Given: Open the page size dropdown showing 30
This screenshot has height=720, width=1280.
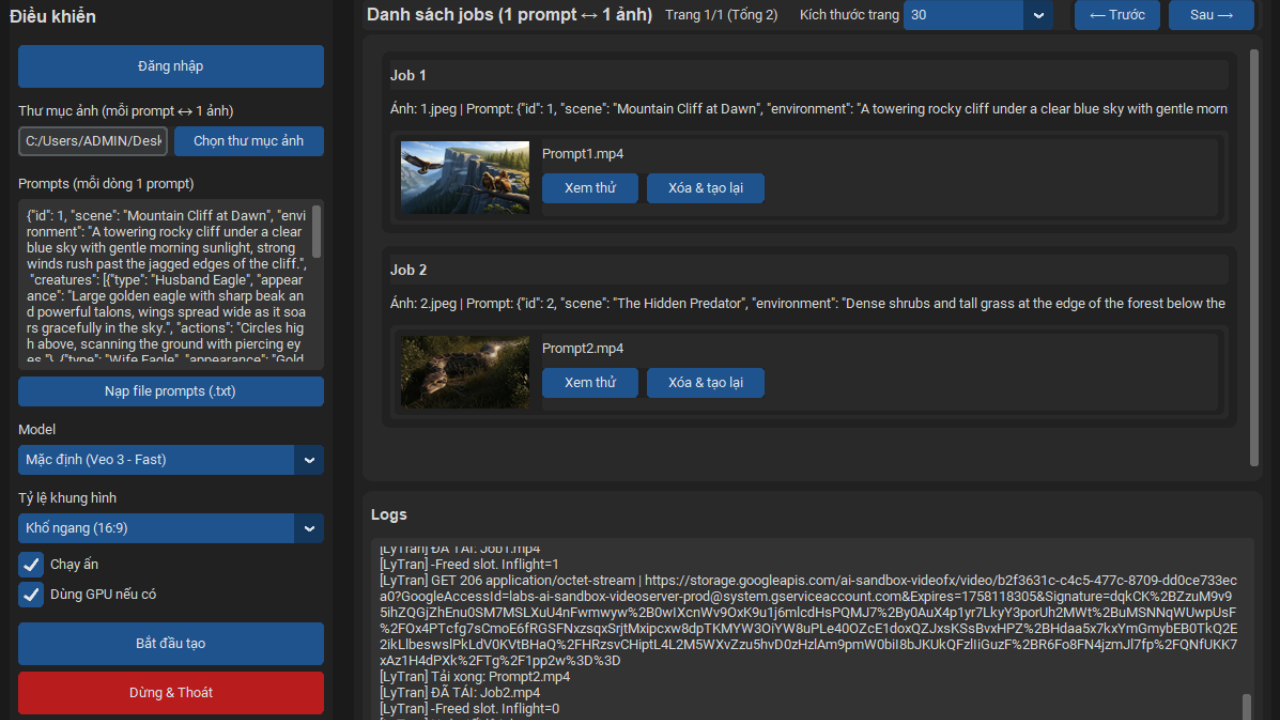Looking at the screenshot, I should click(977, 15).
